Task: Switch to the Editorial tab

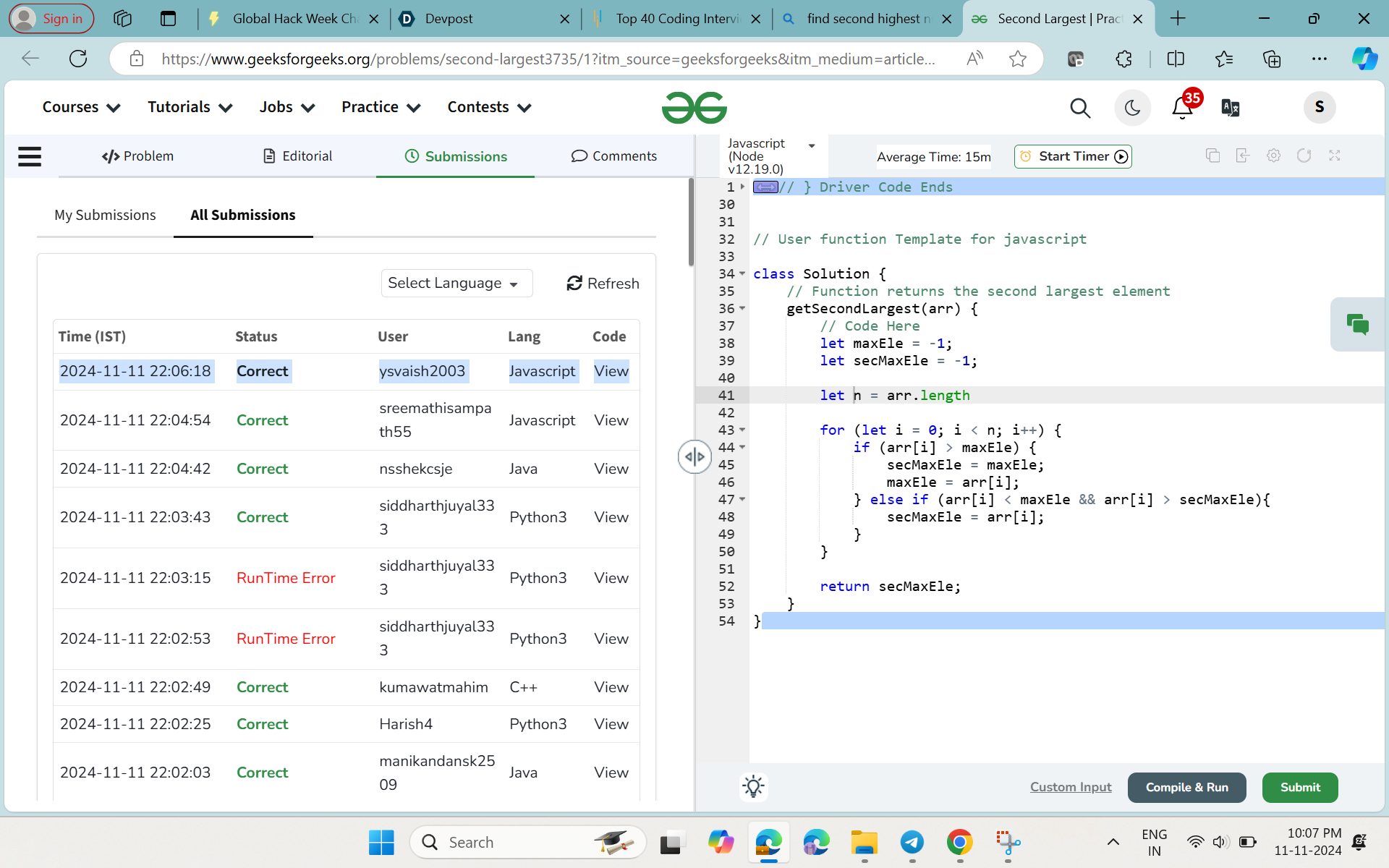Action: [297, 156]
